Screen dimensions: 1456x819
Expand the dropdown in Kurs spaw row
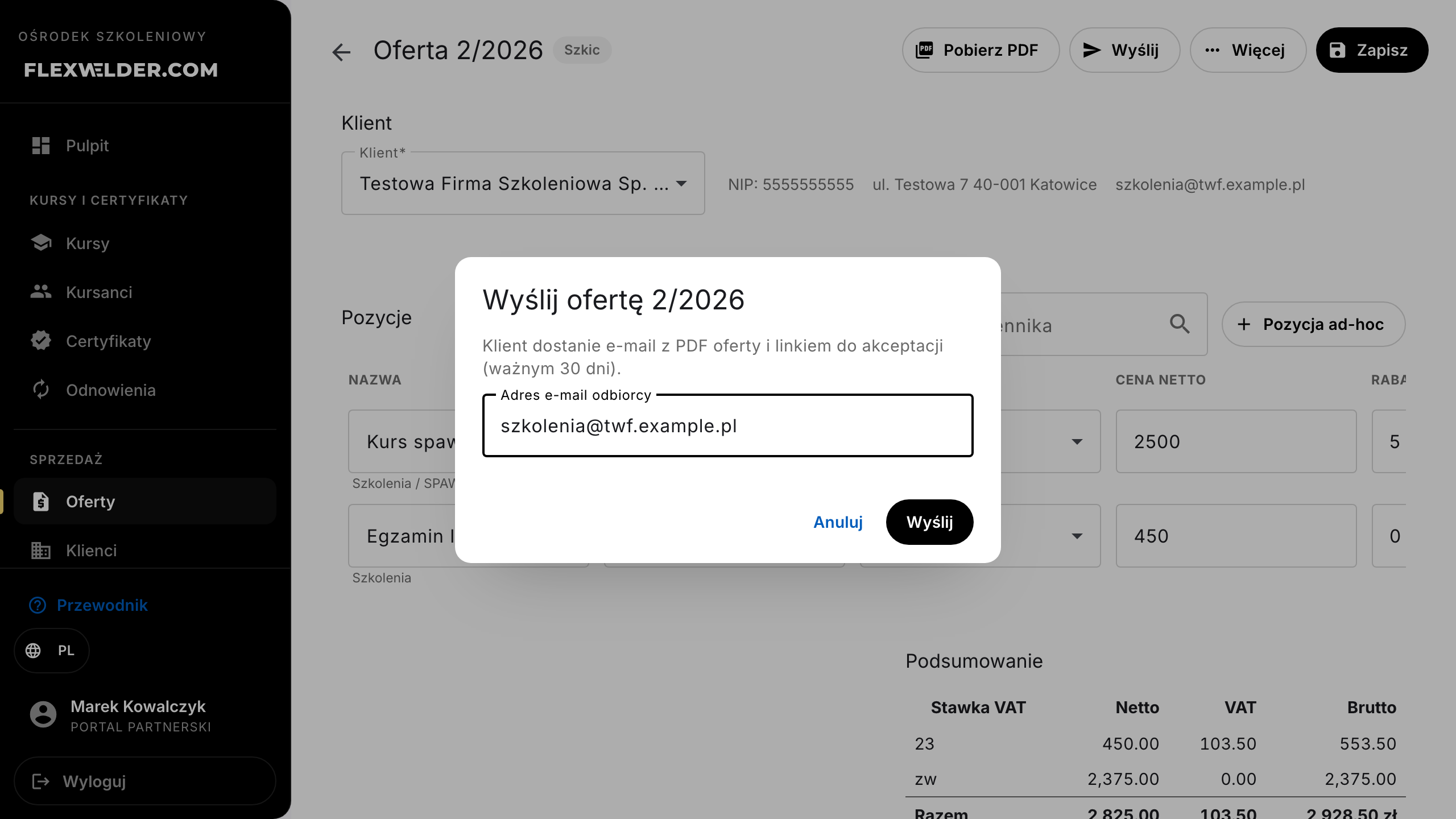point(1077,442)
